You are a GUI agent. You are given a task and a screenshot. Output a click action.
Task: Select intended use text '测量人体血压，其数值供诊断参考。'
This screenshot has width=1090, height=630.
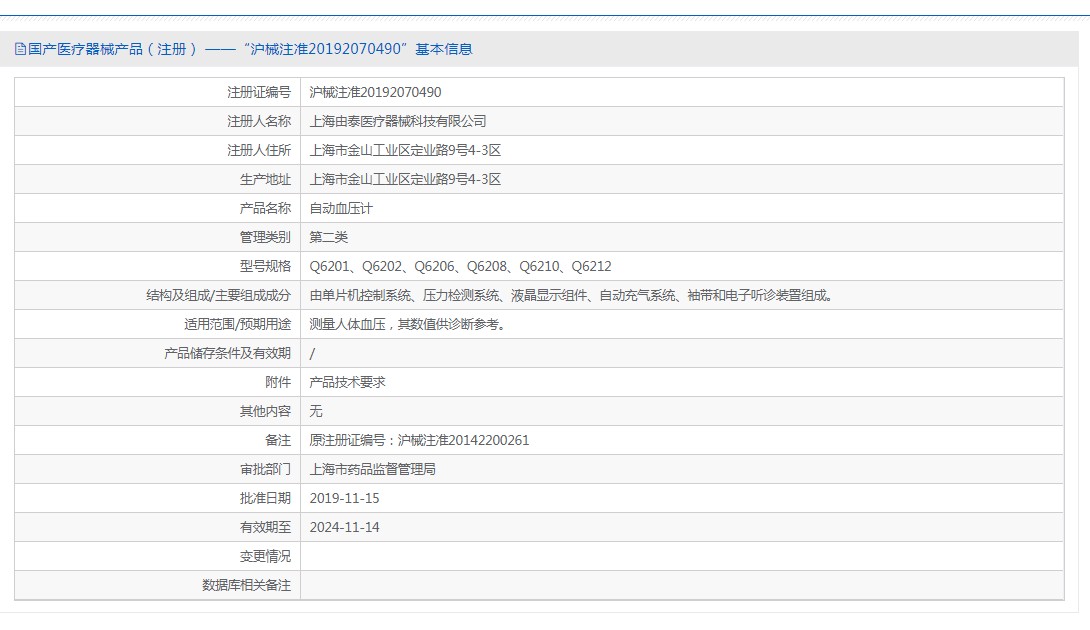[407, 324]
